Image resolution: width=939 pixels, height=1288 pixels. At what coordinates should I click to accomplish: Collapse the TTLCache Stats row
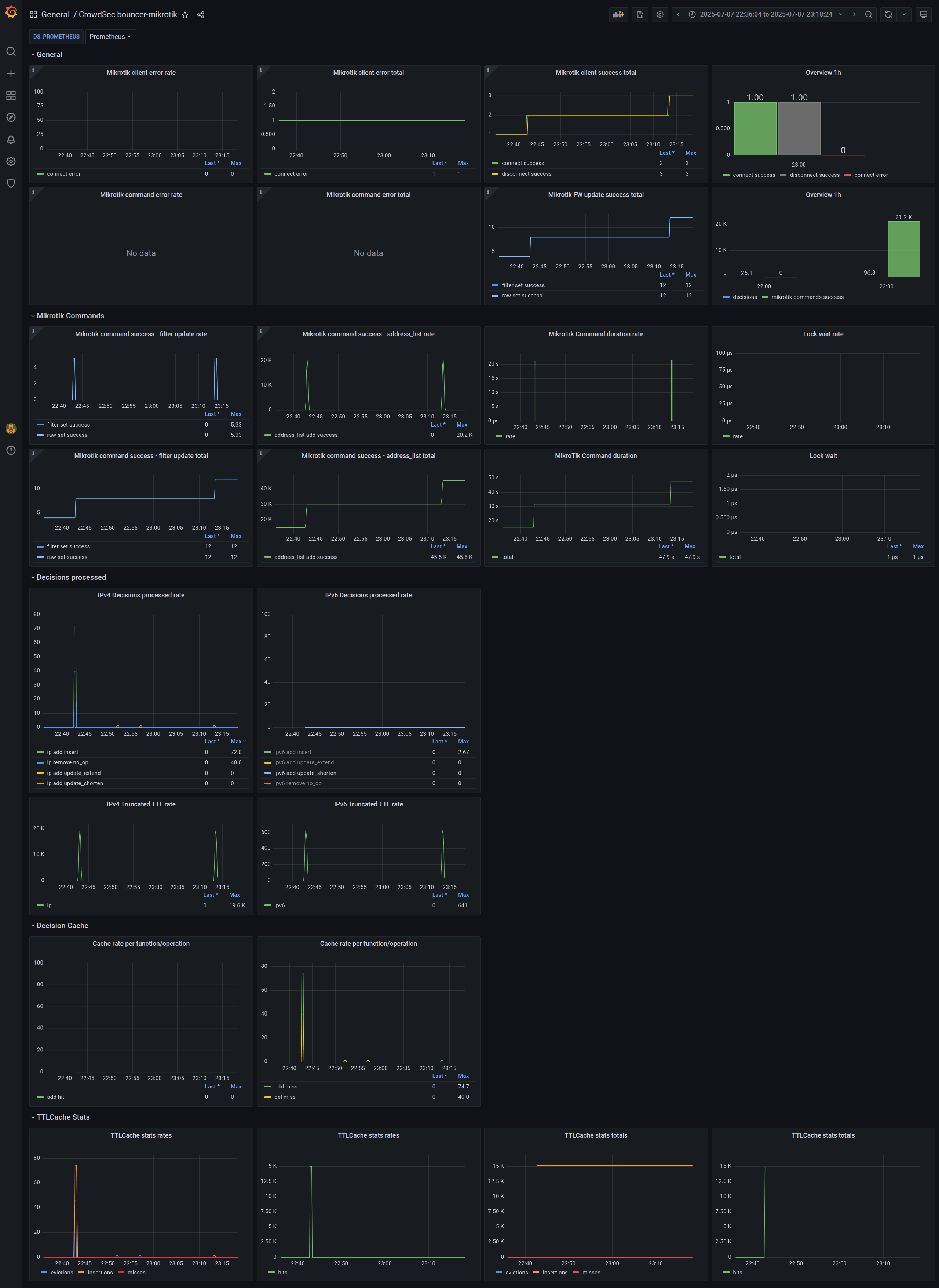[60, 1117]
